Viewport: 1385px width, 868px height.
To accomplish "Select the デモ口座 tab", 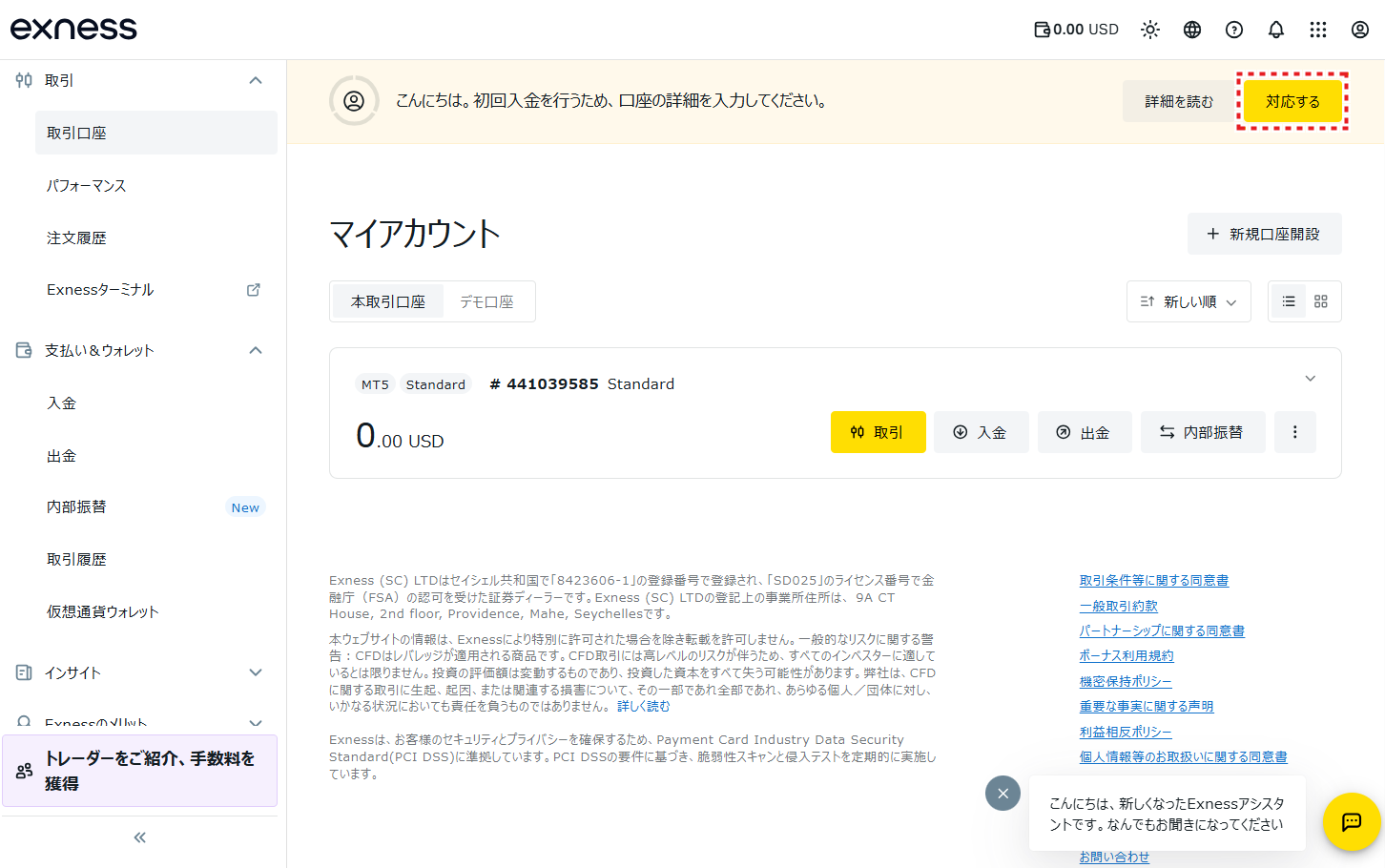I will point(486,301).
